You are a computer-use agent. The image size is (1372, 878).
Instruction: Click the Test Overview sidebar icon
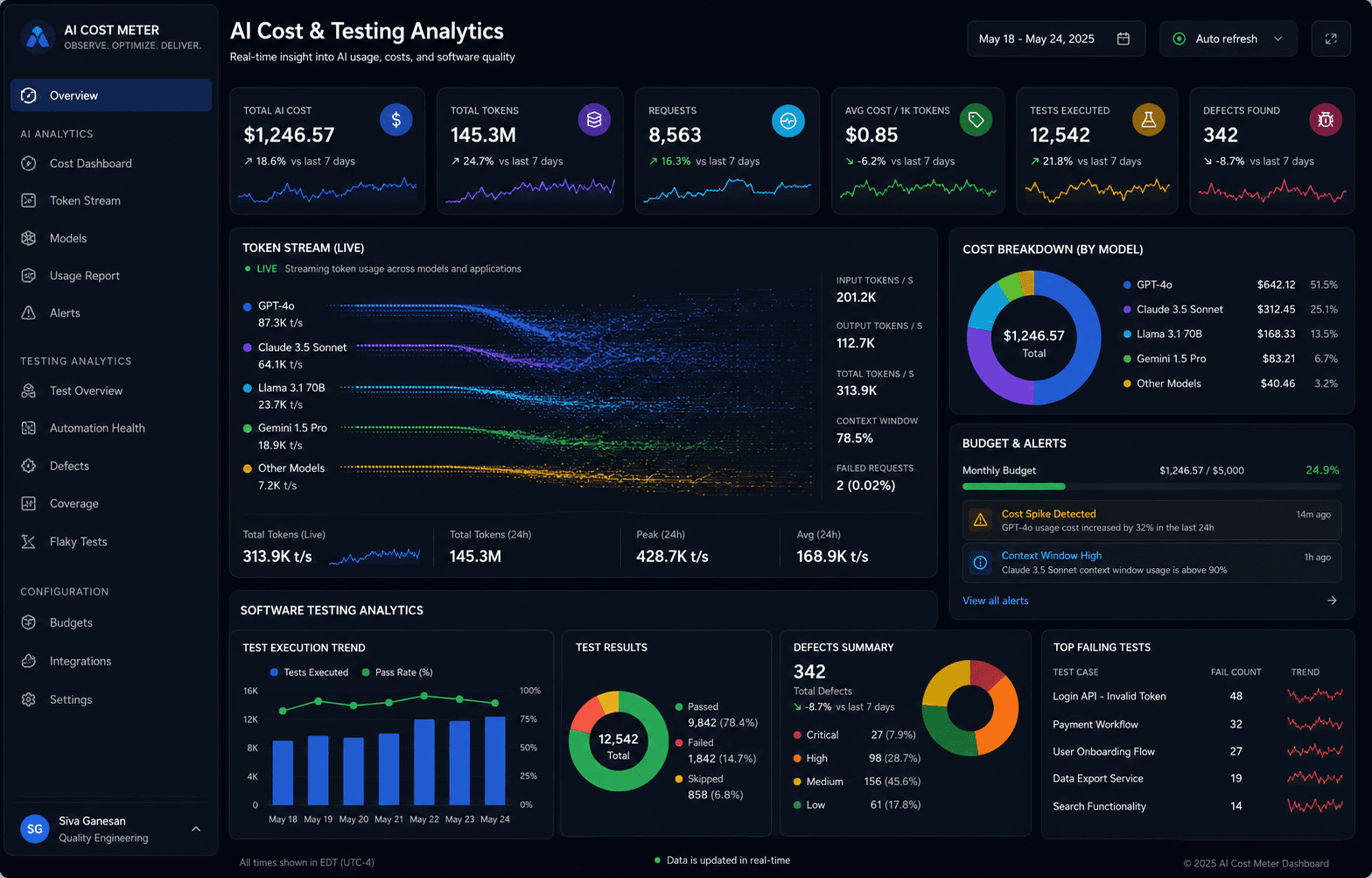[x=29, y=390]
